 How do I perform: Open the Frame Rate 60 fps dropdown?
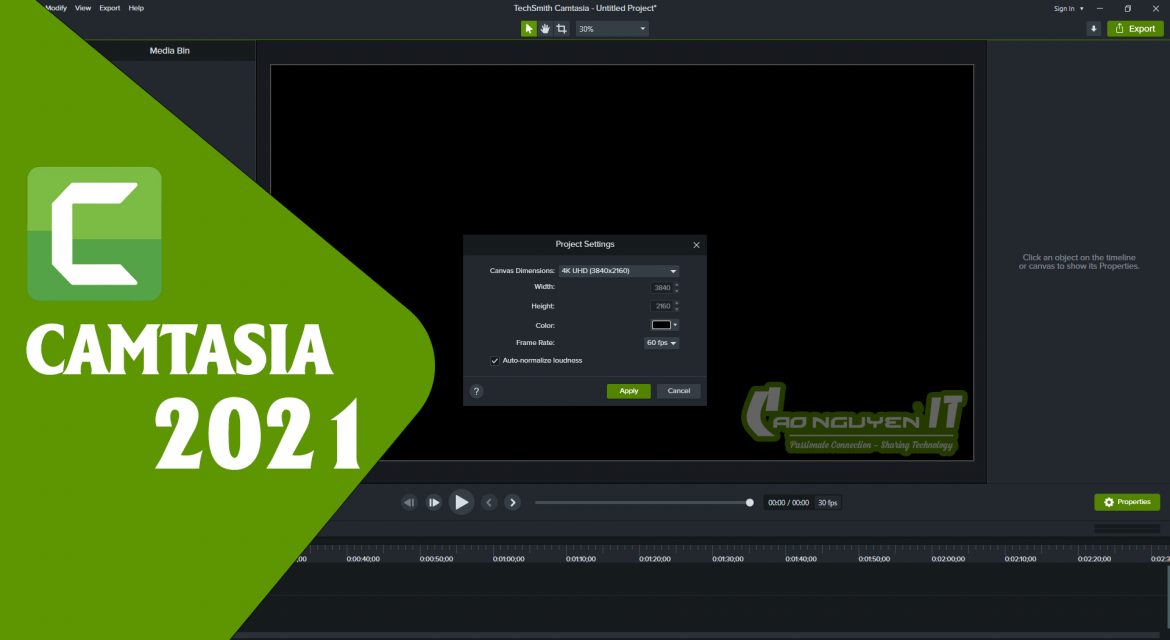point(661,343)
